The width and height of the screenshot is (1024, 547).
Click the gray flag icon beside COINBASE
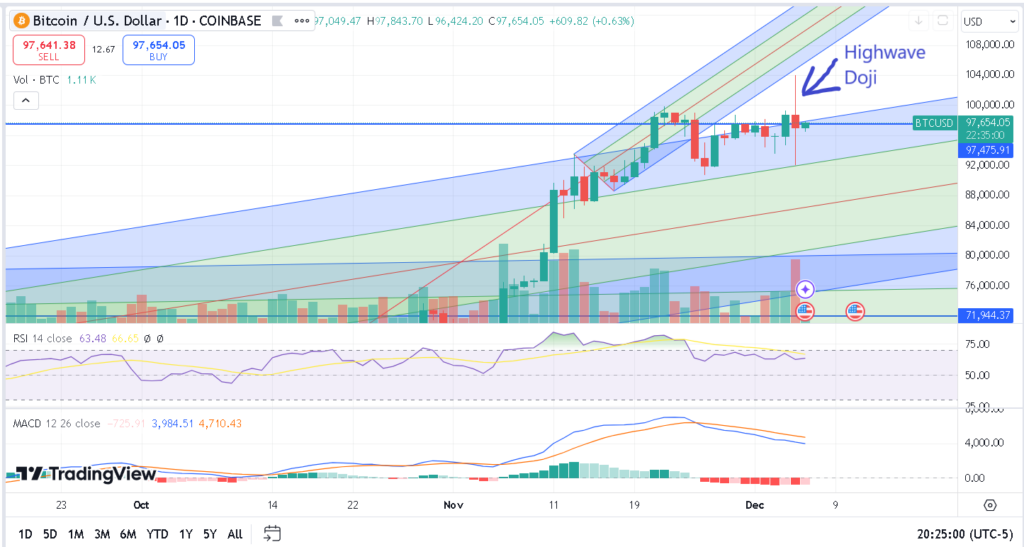(x=278, y=21)
